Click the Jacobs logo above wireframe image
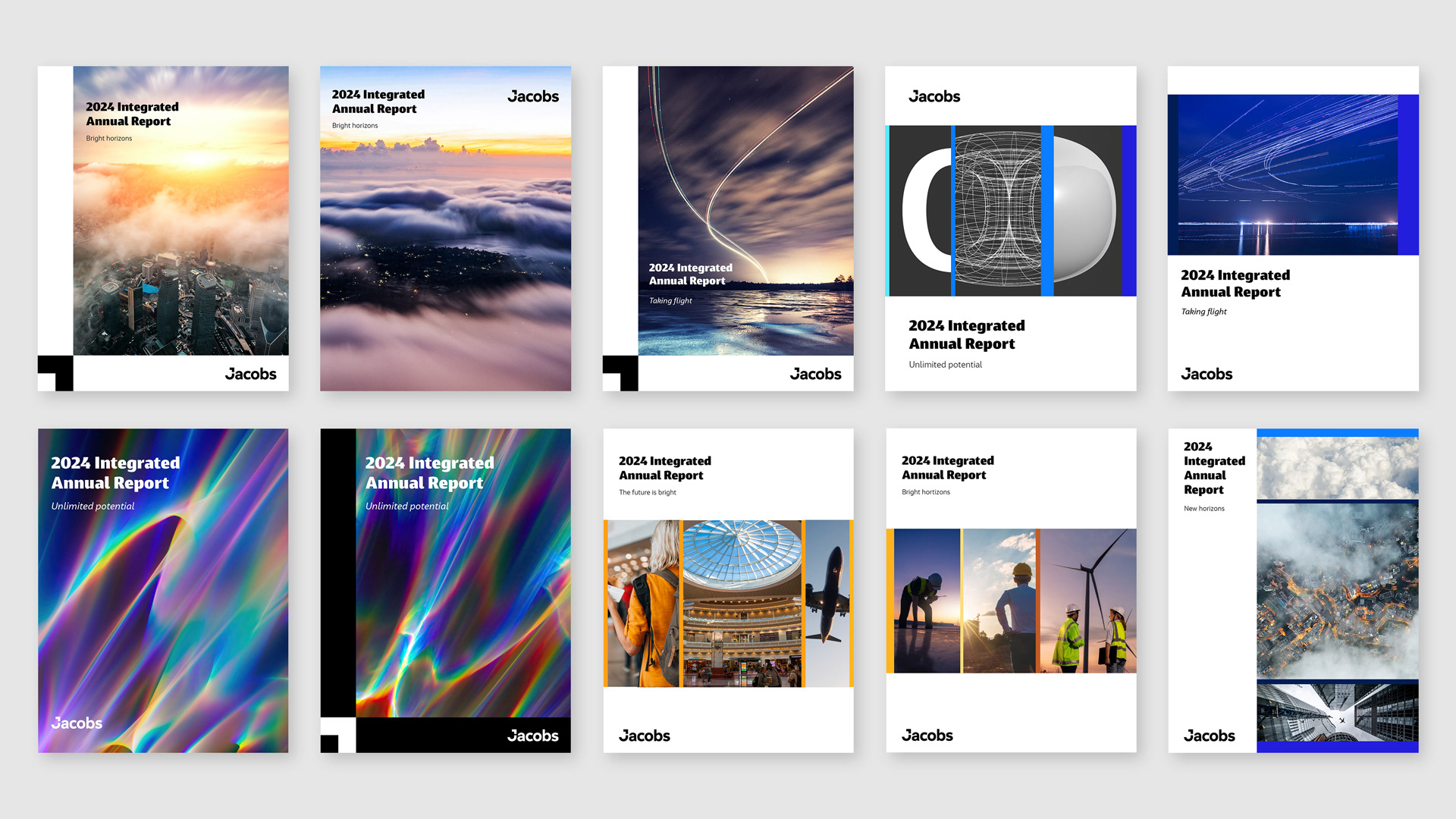Viewport: 1456px width, 819px height. pyautogui.click(x=934, y=96)
